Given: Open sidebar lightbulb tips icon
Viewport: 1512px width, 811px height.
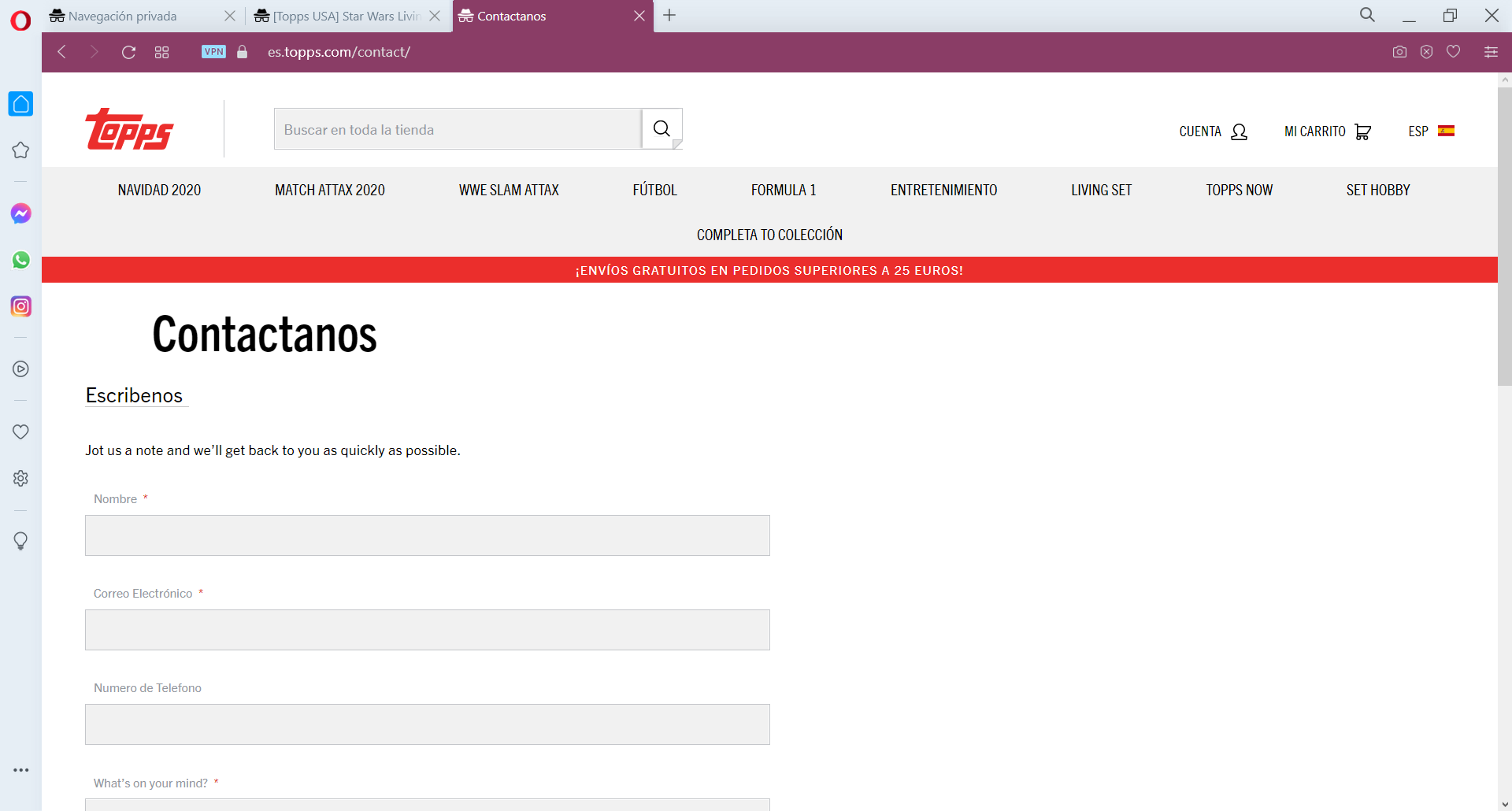Looking at the screenshot, I should pyautogui.click(x=20, y=541).
